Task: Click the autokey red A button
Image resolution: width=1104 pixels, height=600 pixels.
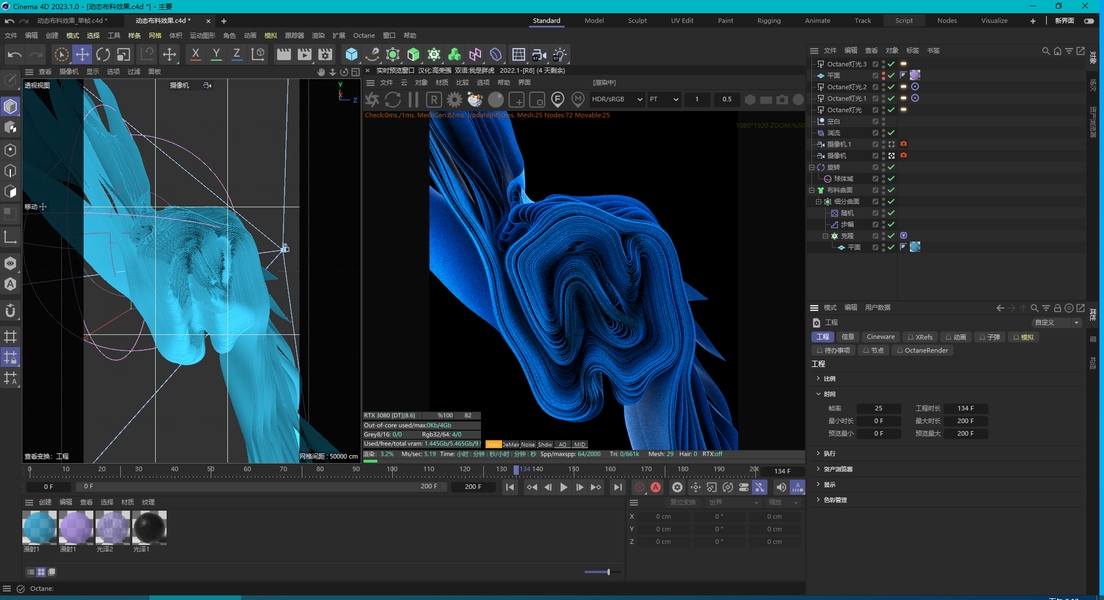Action: click(656, 487)
